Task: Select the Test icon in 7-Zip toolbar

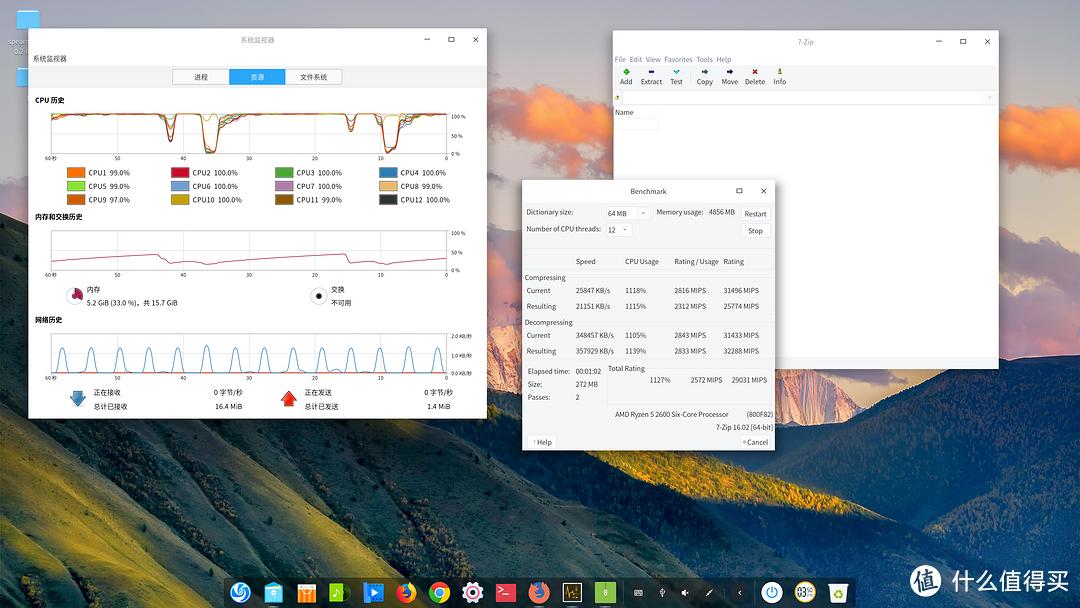Action: point(676,75)
